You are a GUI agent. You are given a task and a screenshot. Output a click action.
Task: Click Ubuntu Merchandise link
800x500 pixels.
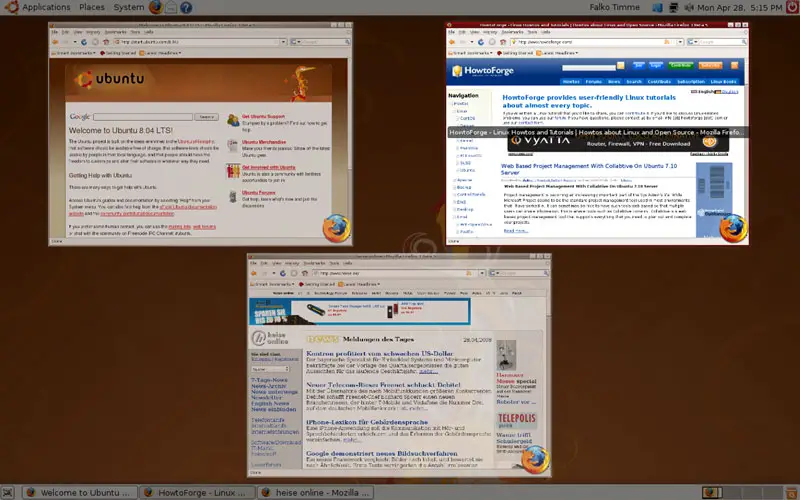click(264, 142)
